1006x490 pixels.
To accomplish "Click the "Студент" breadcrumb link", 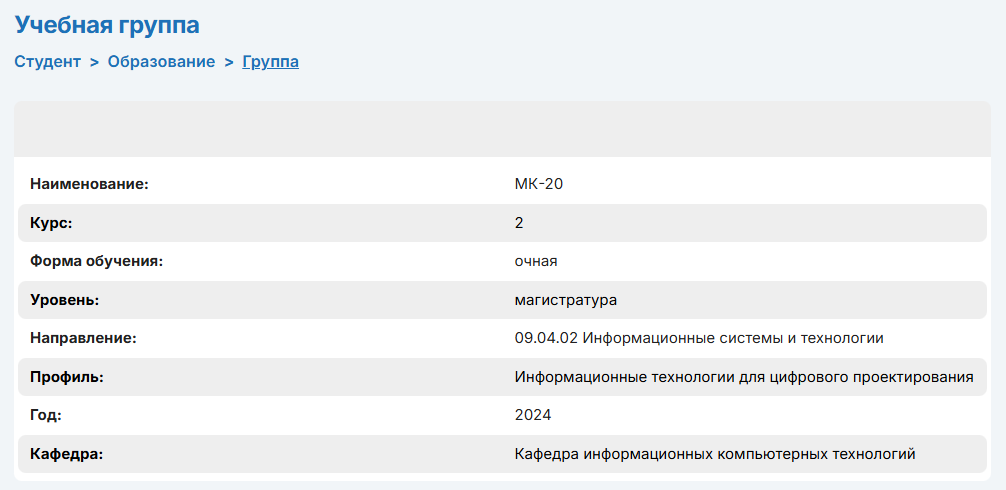I will click(47, 62).
